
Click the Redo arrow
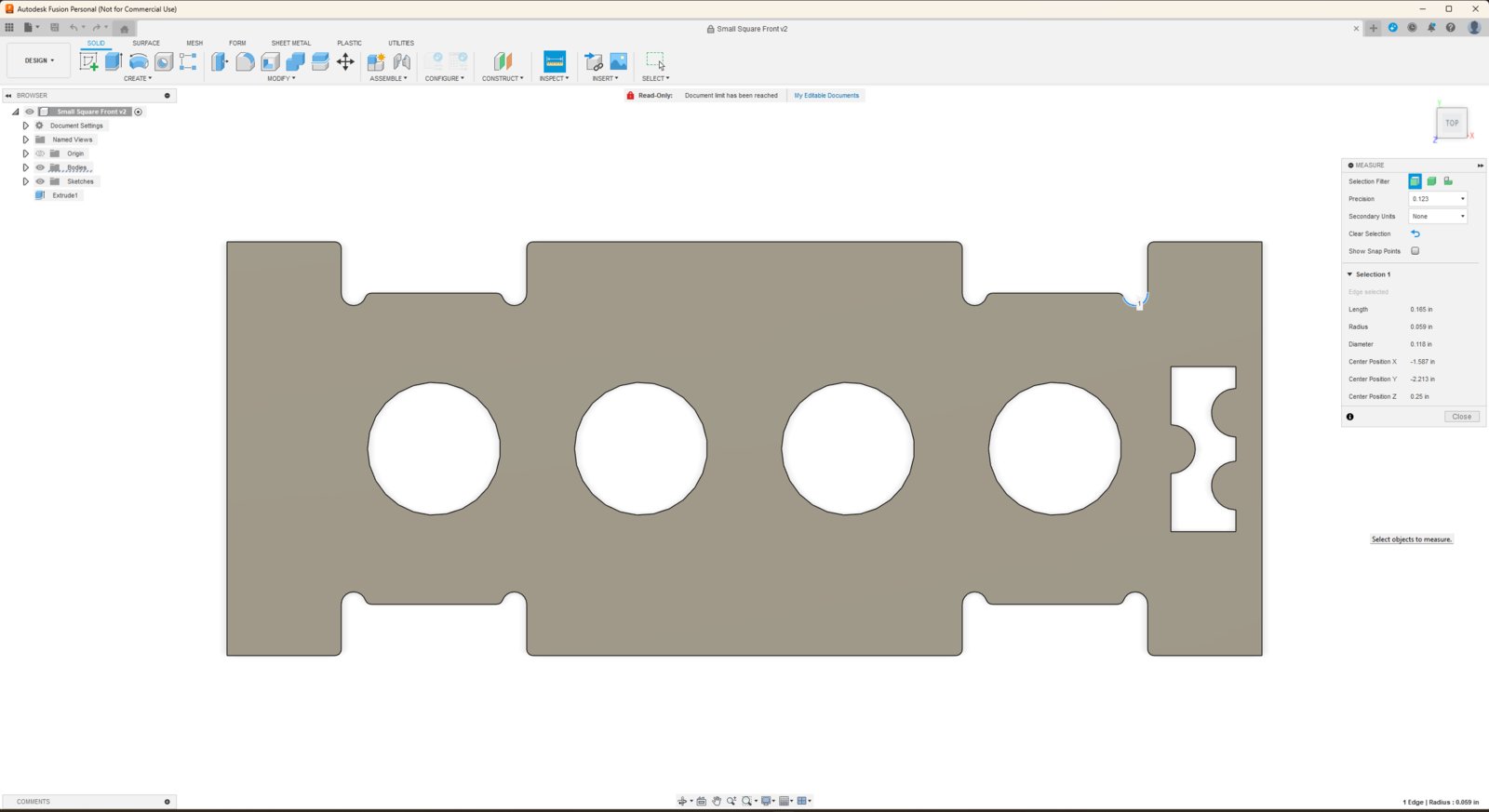pyautogui.click(x=96, y=28)
